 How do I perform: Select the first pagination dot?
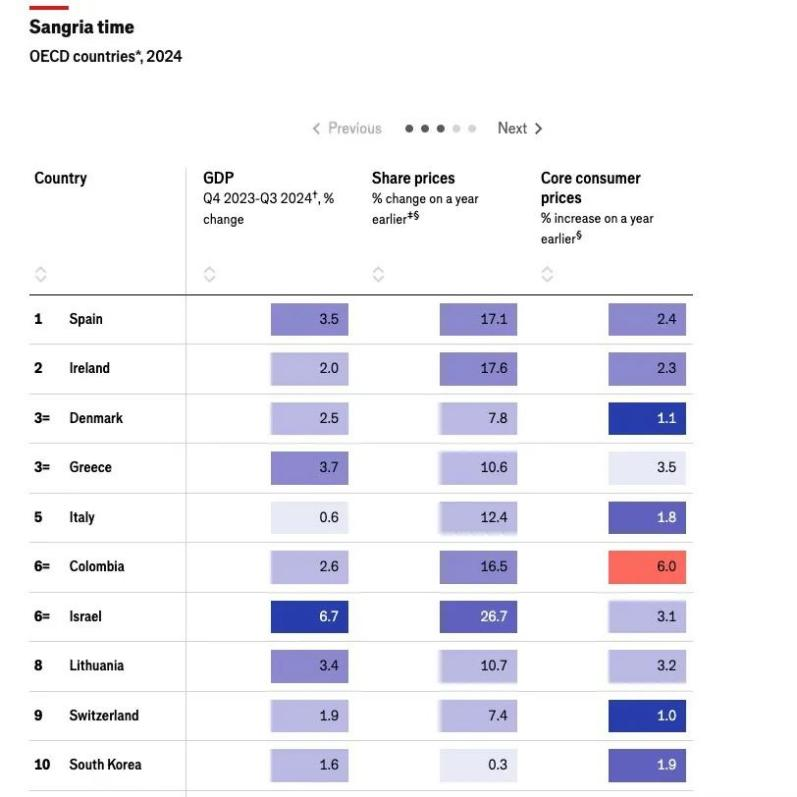(409, 128)
